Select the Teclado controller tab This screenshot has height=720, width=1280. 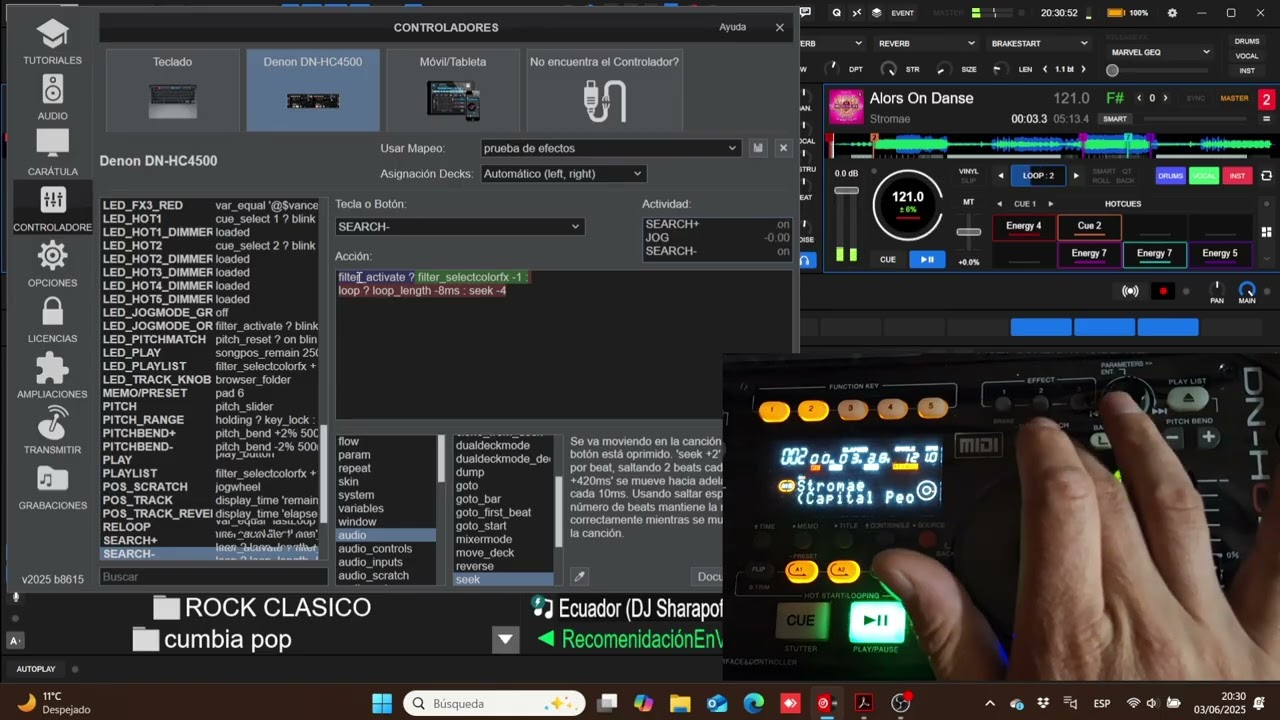pyautogui.click(x=173, y=90)
